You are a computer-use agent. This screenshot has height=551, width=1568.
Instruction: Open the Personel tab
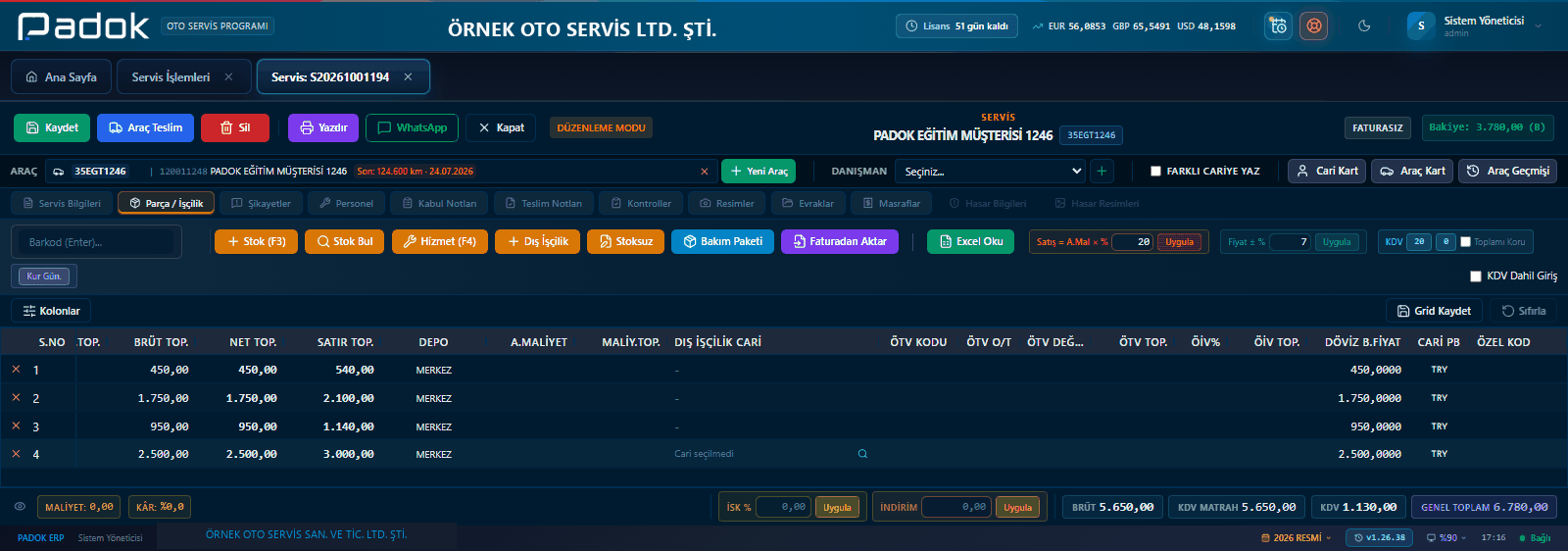pyautogui.click(x=346, y=203)
